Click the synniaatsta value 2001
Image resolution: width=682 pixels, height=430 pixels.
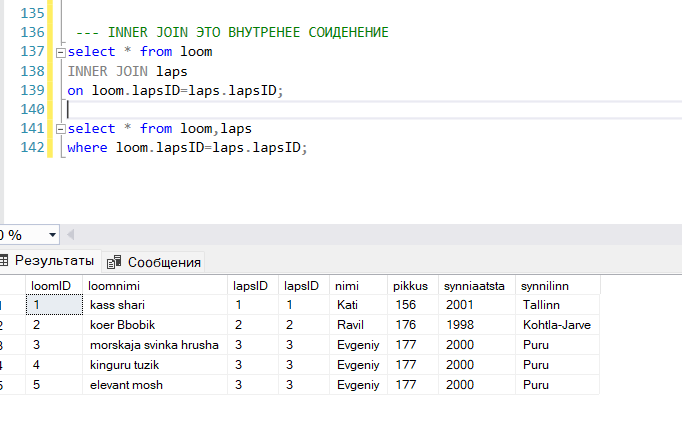point(477,305)
